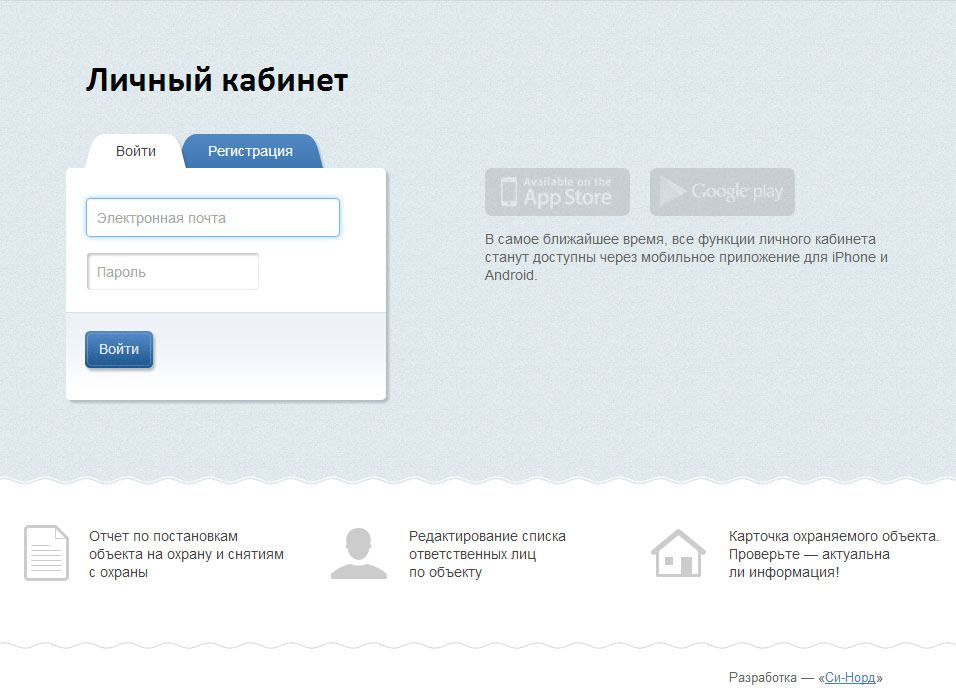Select the person silhouette icon
This screenshot has height=698, width=956.
click(359, 554)
